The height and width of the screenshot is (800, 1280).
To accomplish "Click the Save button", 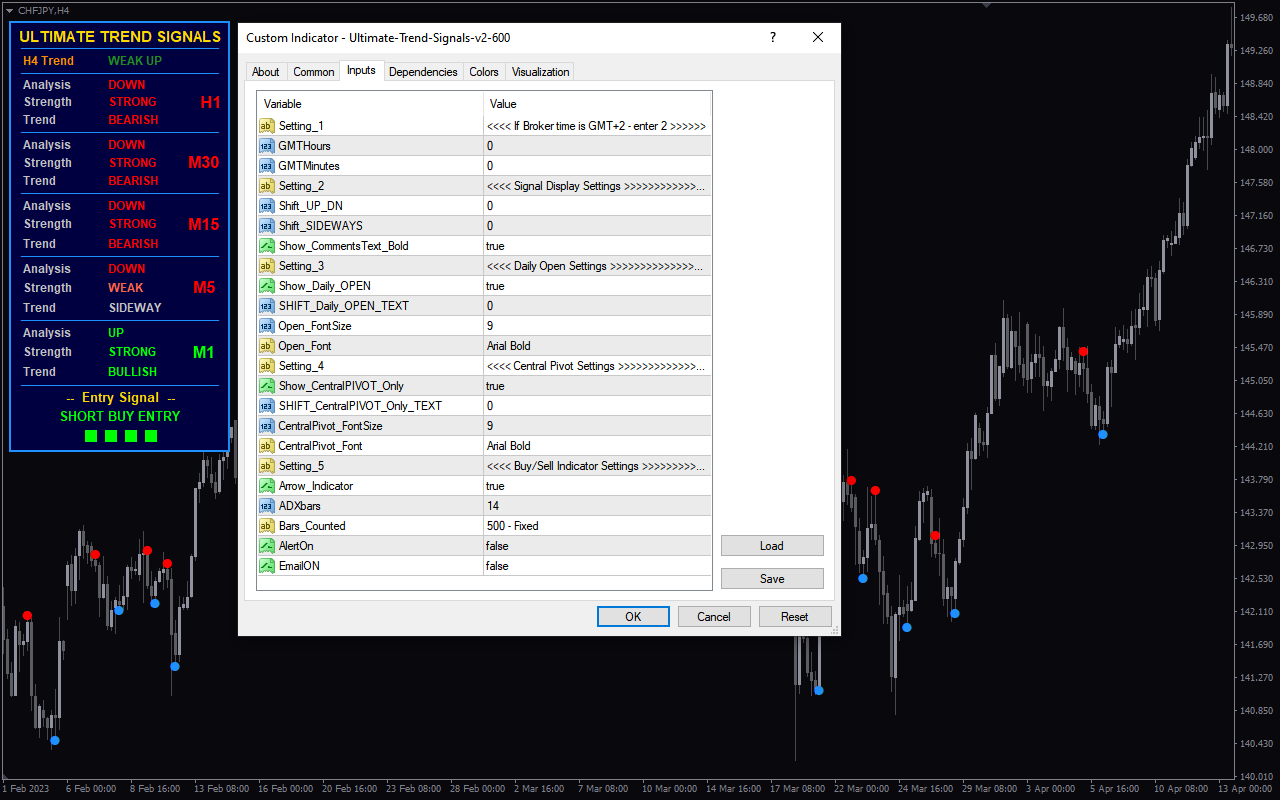I will pyautogui.click(x=772, y=579).
